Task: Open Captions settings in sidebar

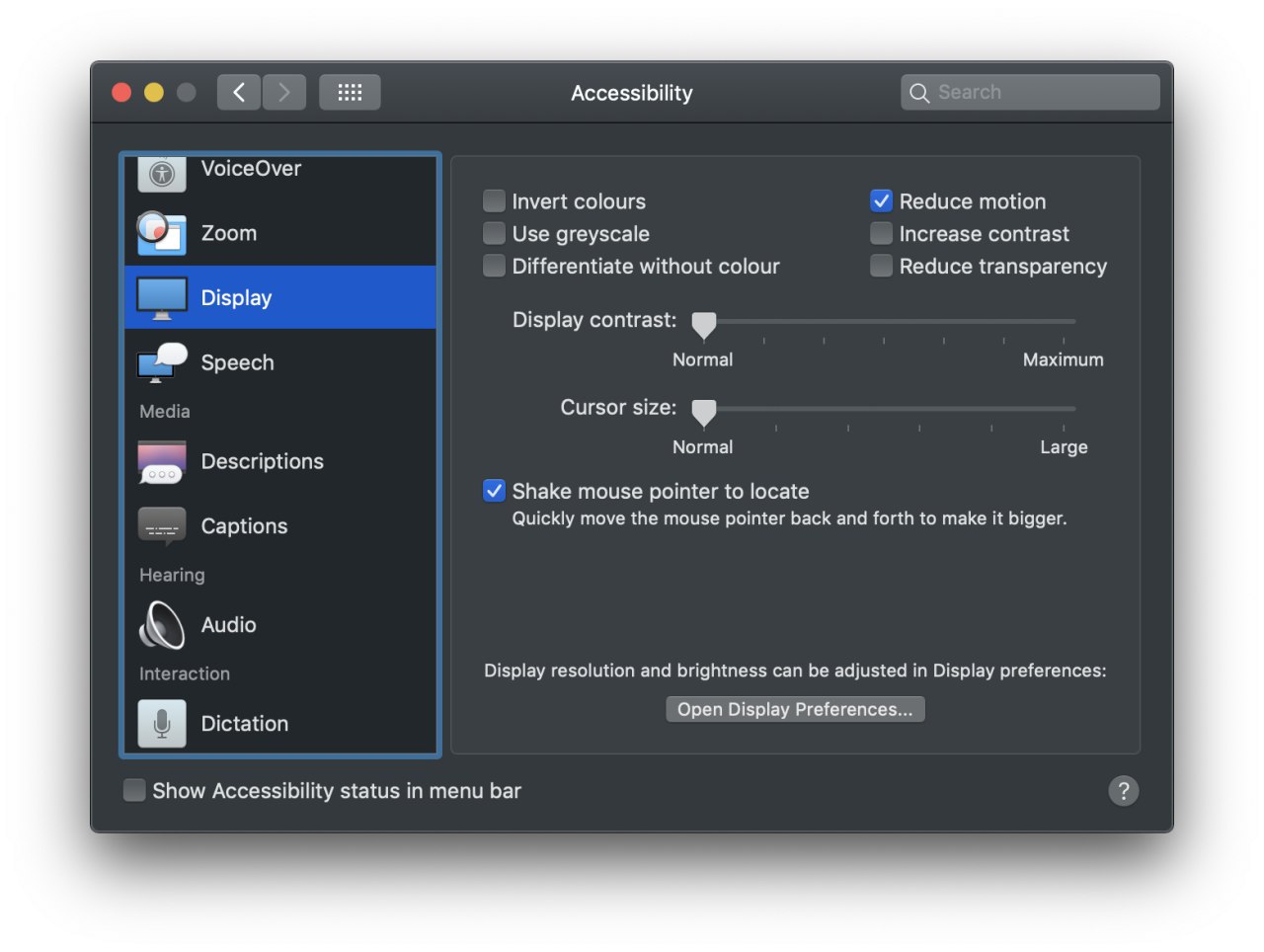Action: click(280, 526)
